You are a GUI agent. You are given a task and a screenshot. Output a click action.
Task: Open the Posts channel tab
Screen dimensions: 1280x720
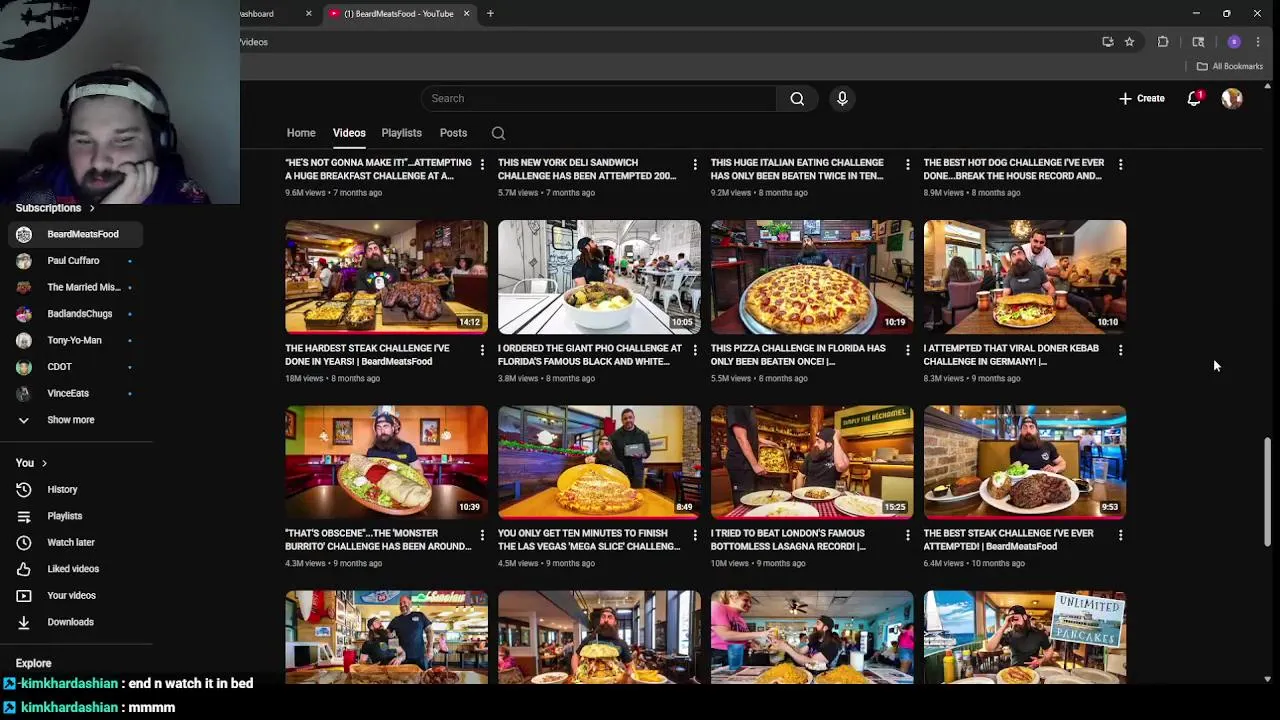pos(453,133)
